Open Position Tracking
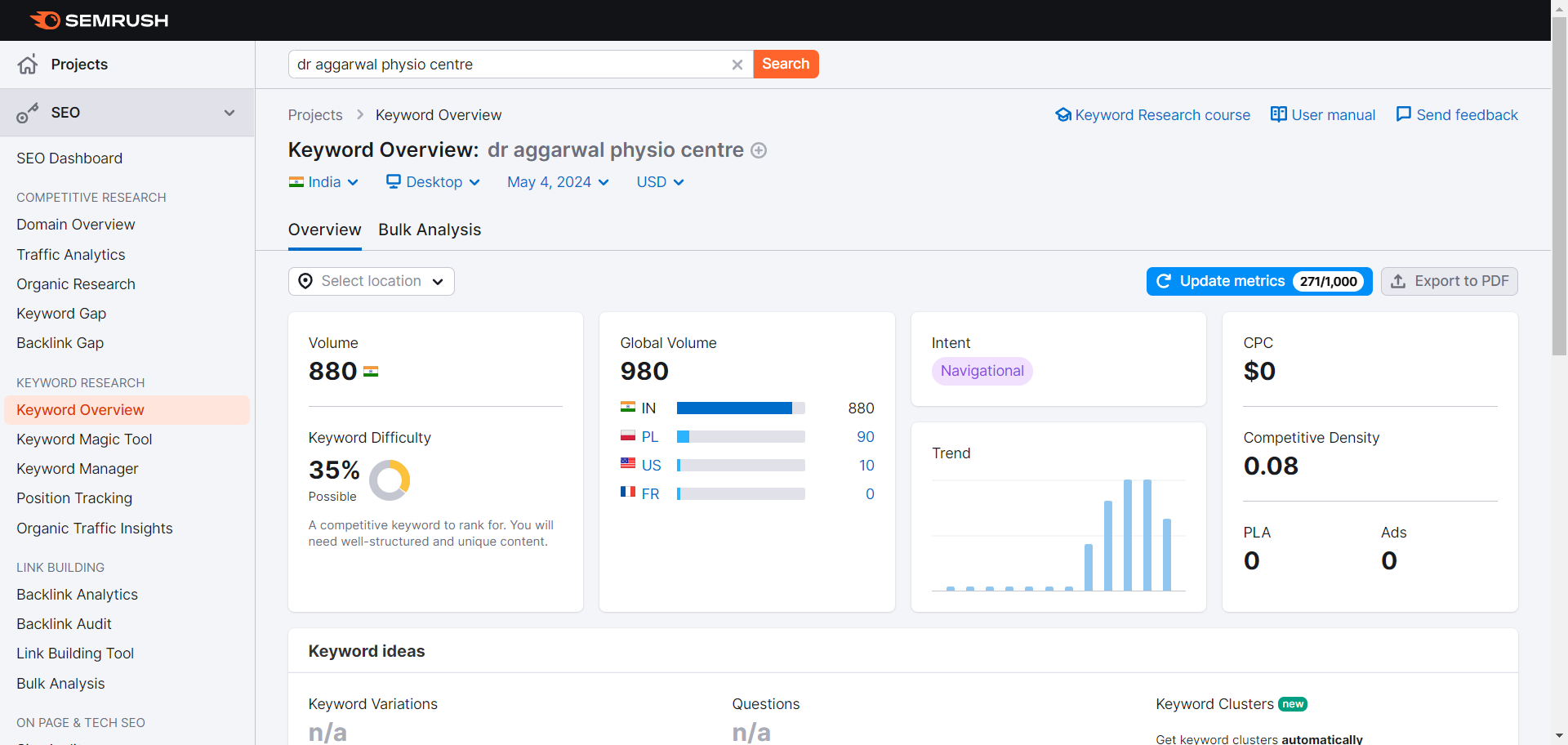Screen dimensions: 1568x745 pos(74,498)
